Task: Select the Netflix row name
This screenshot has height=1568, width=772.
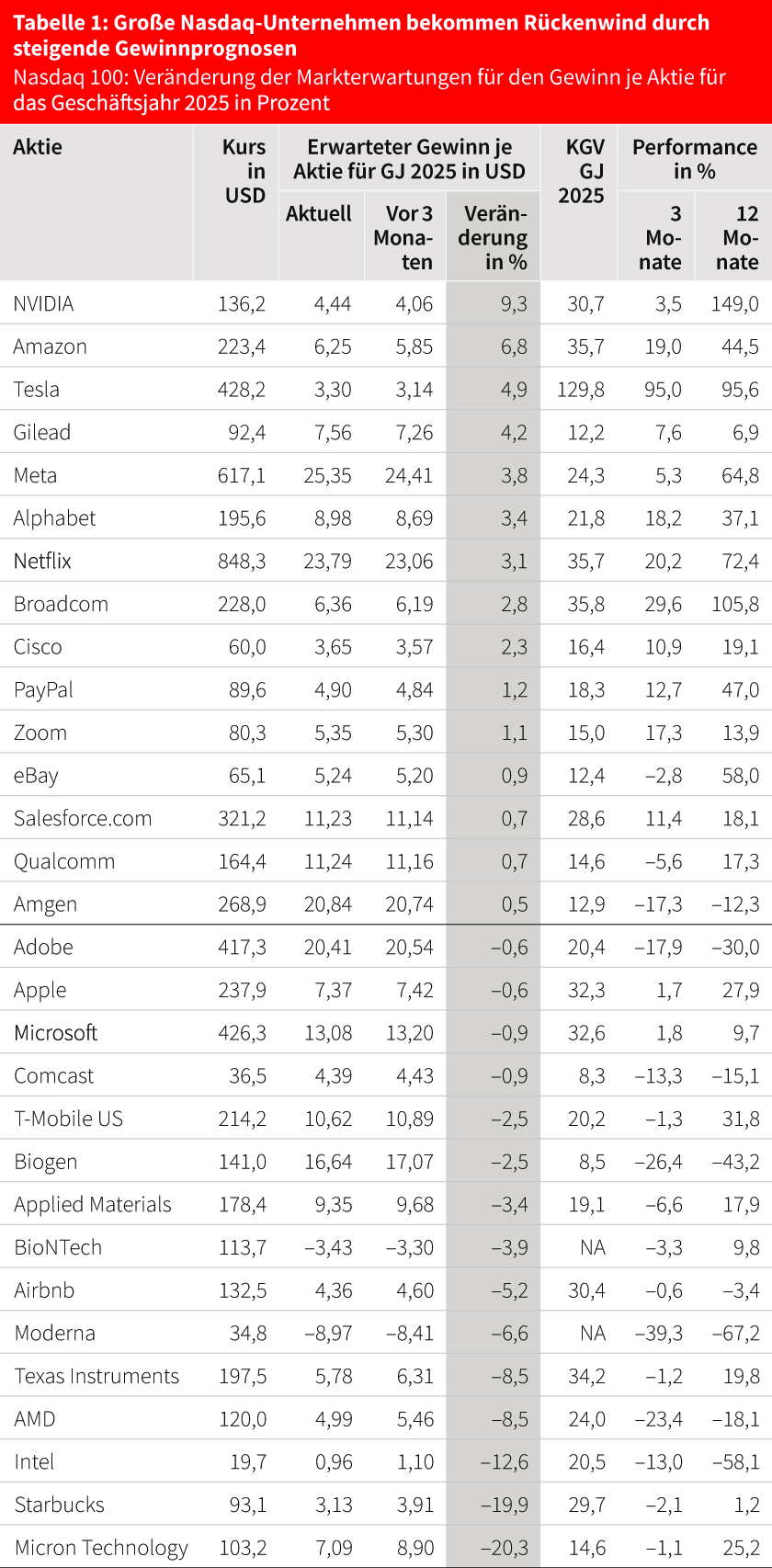Action: click(x=42, y=561)
